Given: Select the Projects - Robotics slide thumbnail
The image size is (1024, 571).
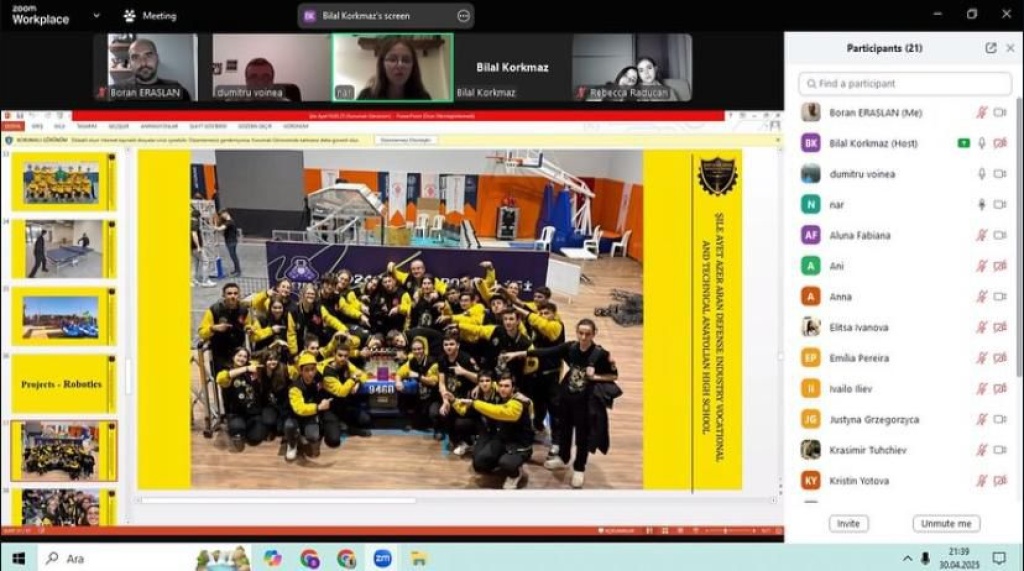Looking at the screenshot, I should pyautogui.click(x=63, y=384).
